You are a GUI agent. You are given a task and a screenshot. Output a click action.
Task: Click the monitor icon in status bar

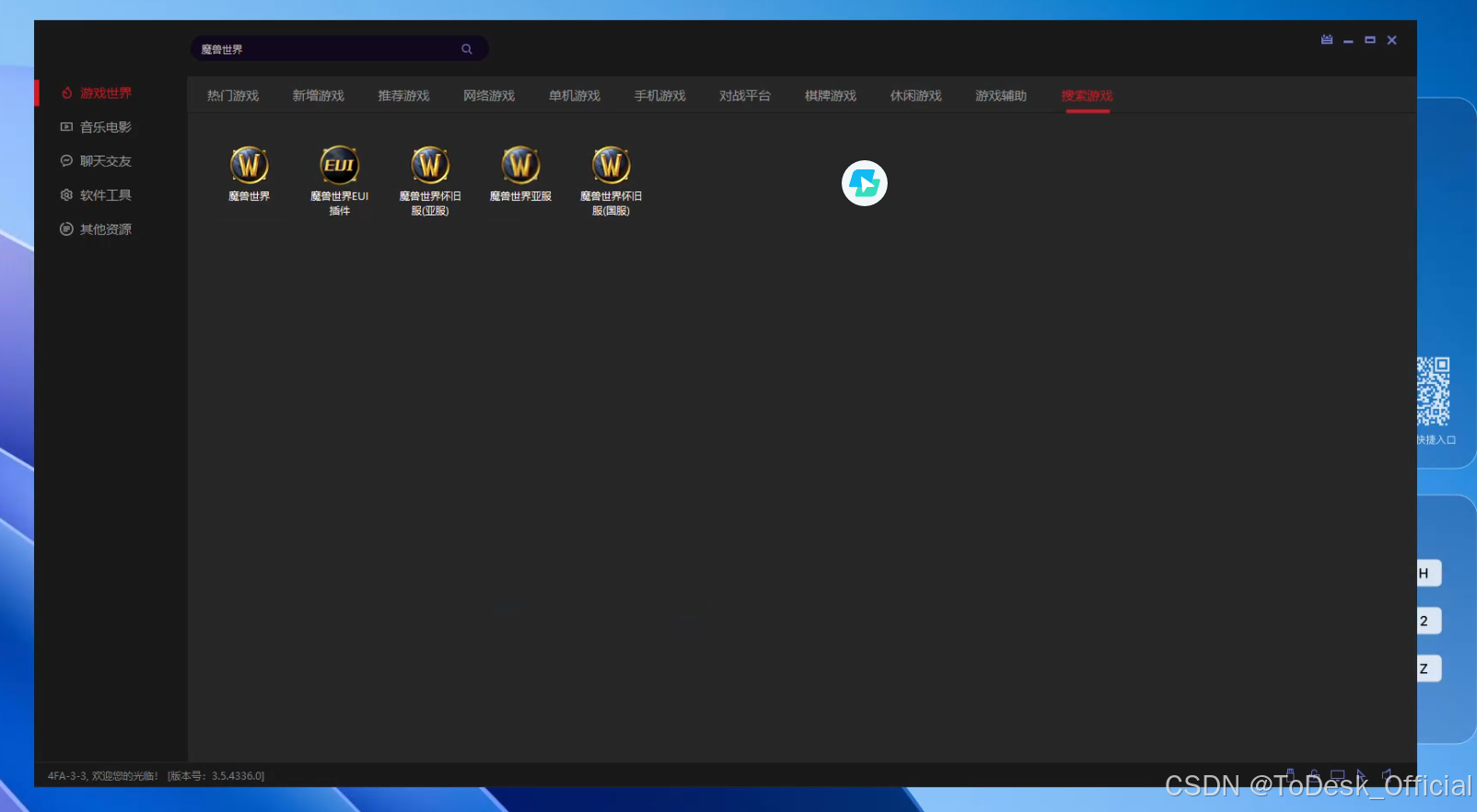1338,775
